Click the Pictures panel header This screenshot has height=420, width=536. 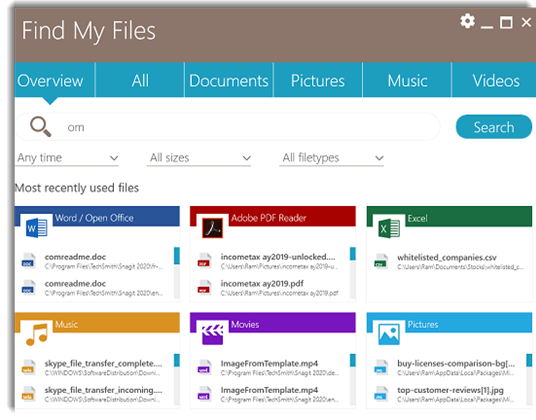[449, 322]
